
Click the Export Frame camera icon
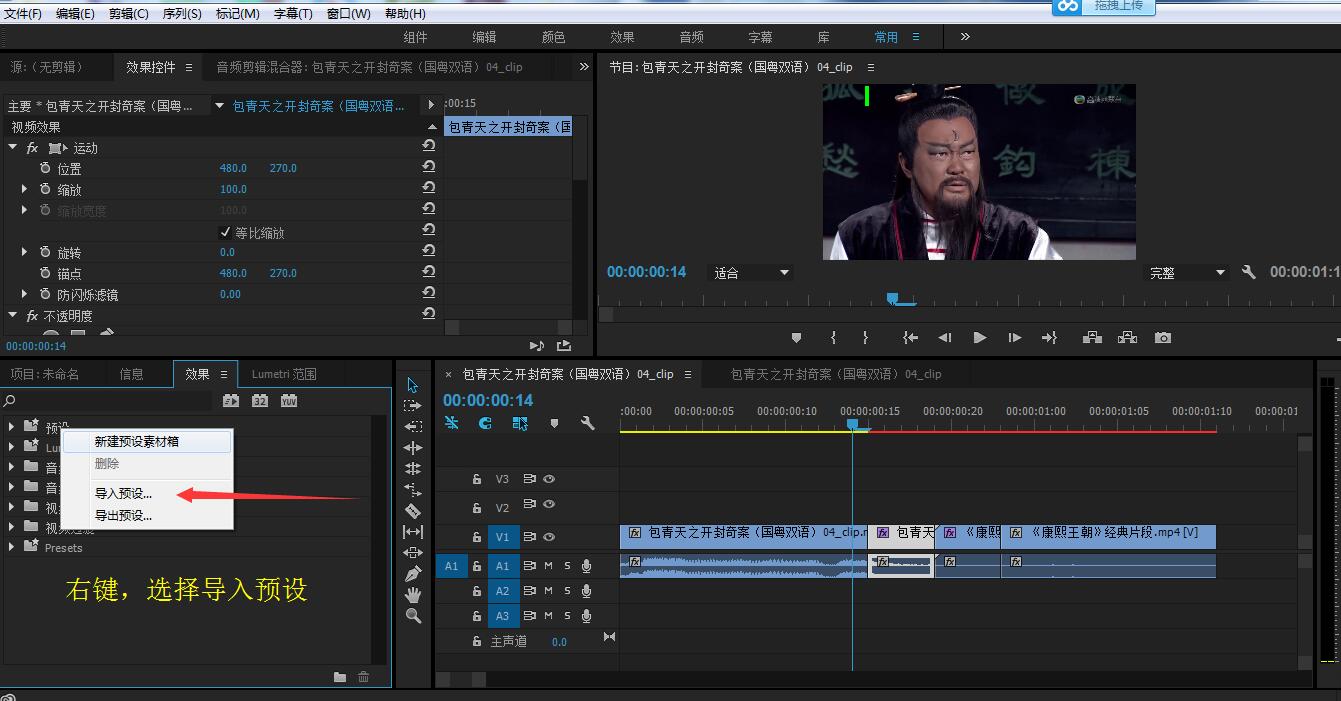pos(1162,338)
